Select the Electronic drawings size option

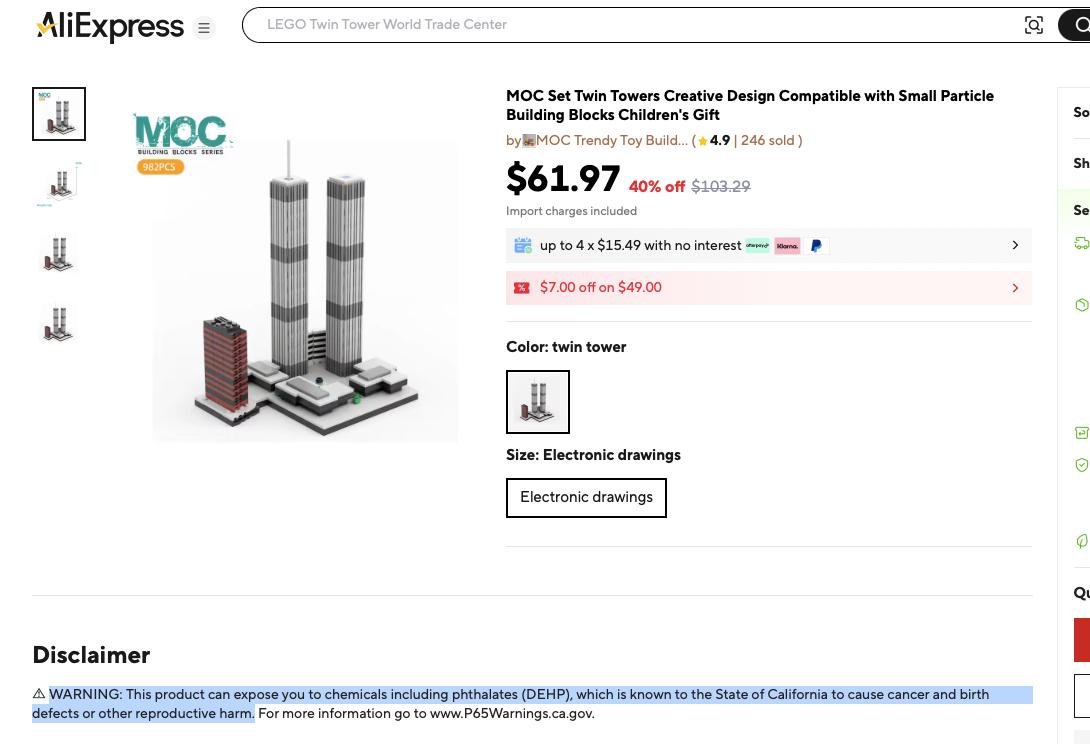[x=586, y=498]
